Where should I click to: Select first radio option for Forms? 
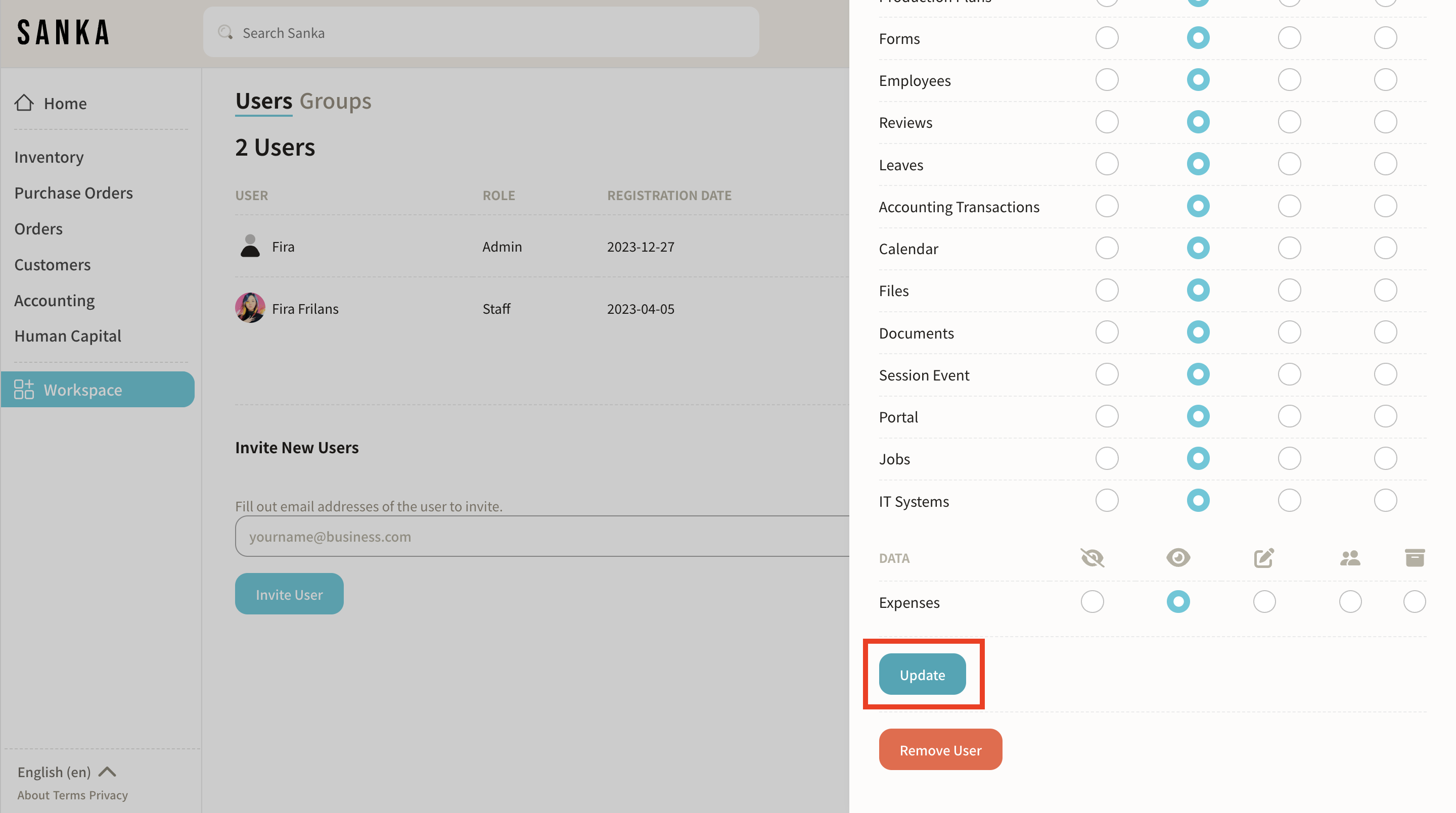tap(1107, 38)
